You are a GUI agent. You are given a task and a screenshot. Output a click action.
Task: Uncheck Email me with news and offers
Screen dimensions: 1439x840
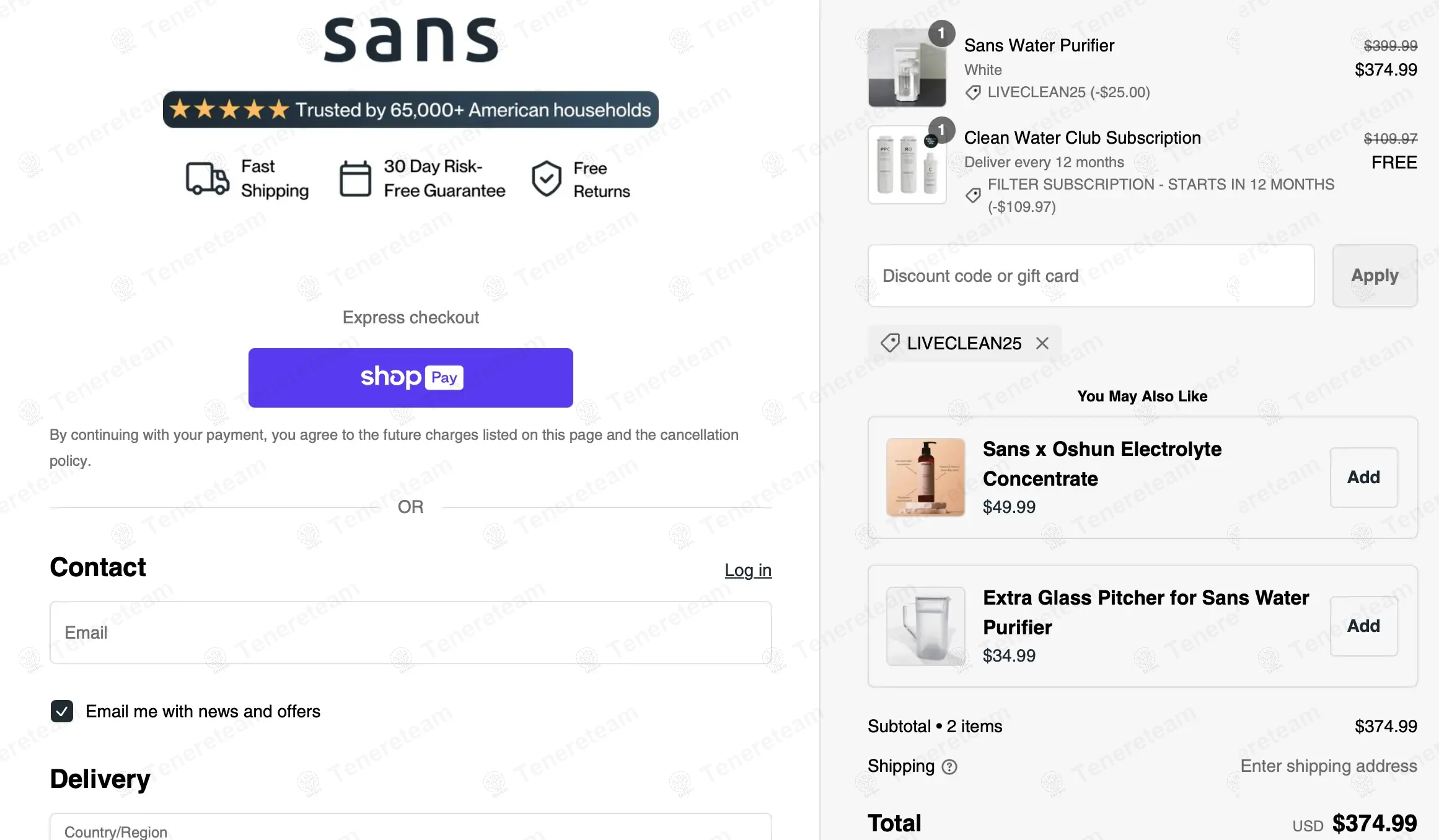tap(62, 711)
